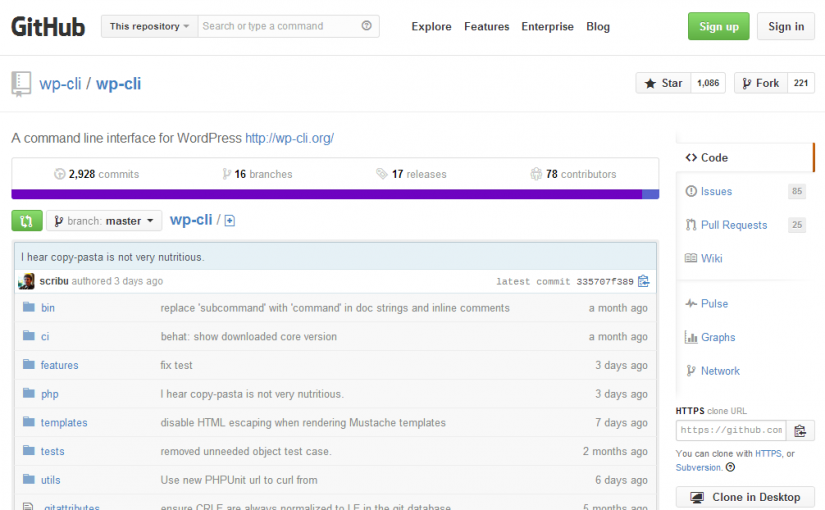Image resolution: width=825 pixels, height=510 pixels.
Task: Click the templates folder icon
Action: coord(29,422)
